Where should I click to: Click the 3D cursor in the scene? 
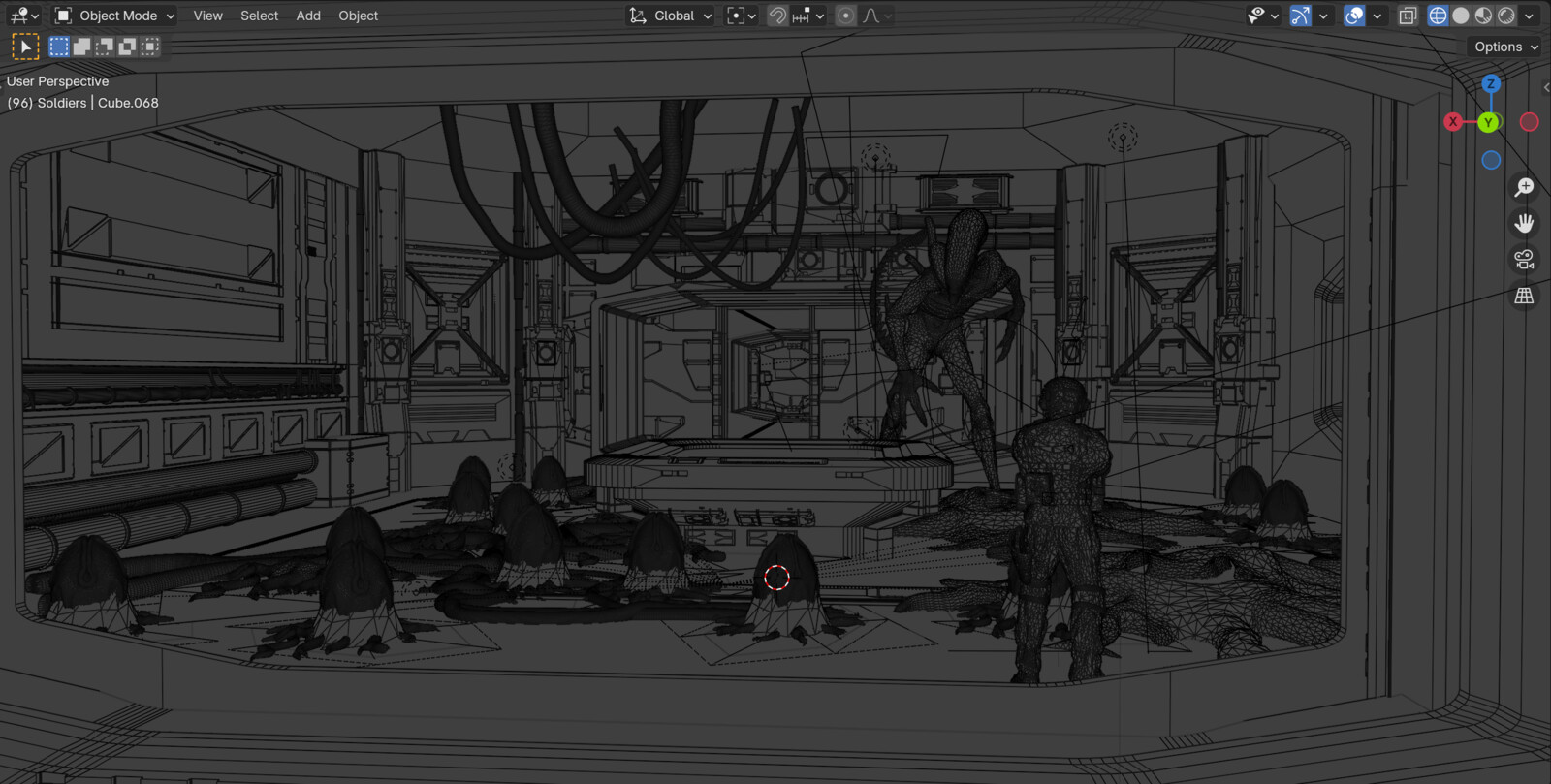(777, 578)
